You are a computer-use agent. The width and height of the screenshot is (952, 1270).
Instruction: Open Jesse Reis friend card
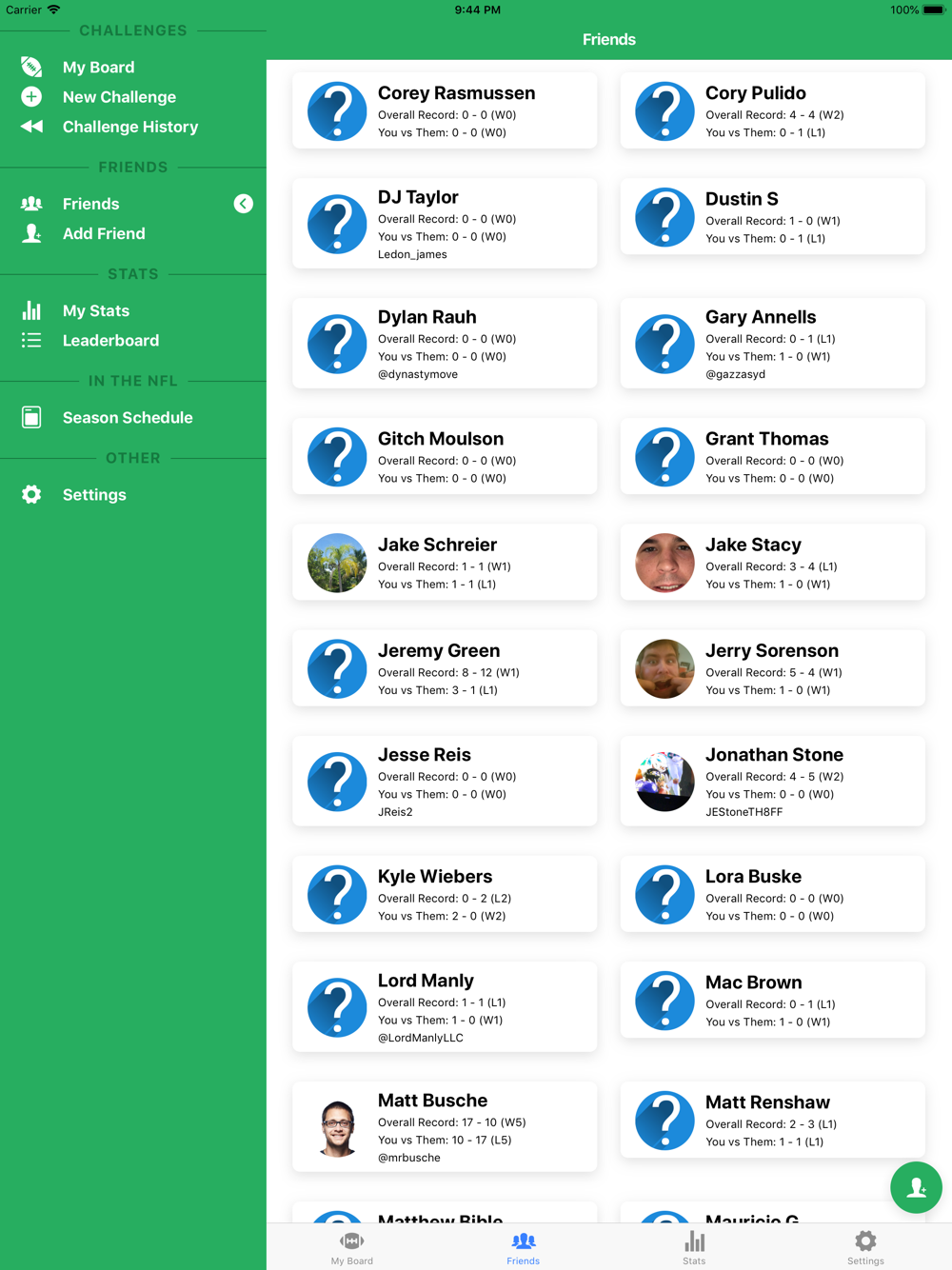tap(445, 782)
